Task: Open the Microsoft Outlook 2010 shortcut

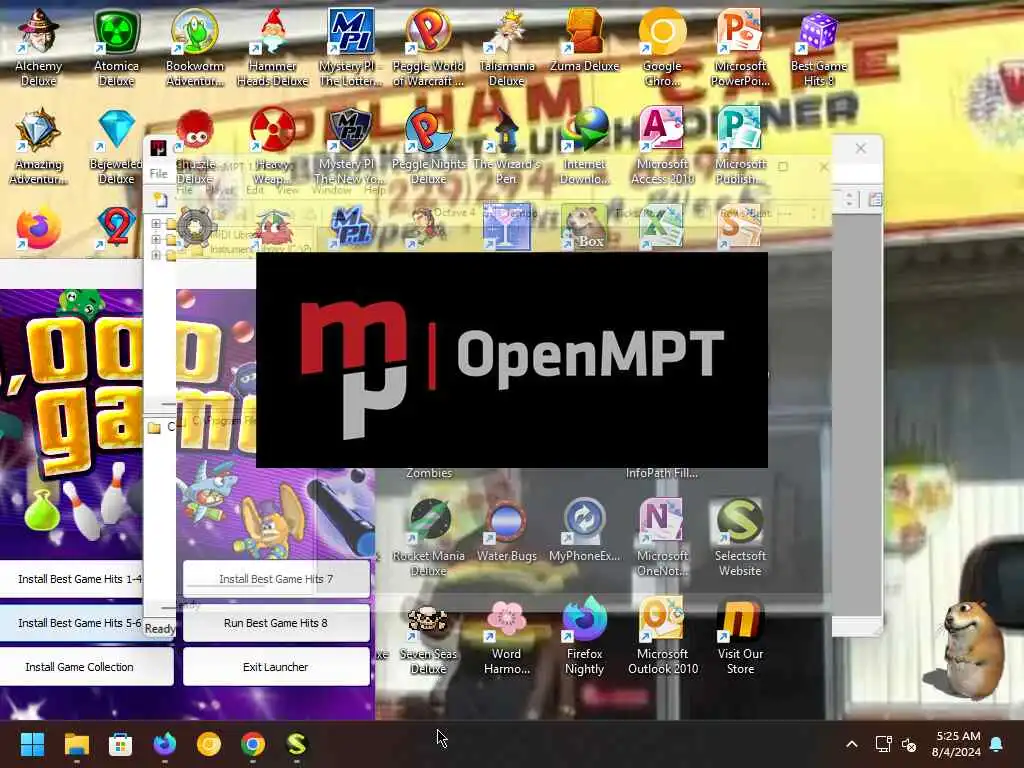Action: (662, 635)
